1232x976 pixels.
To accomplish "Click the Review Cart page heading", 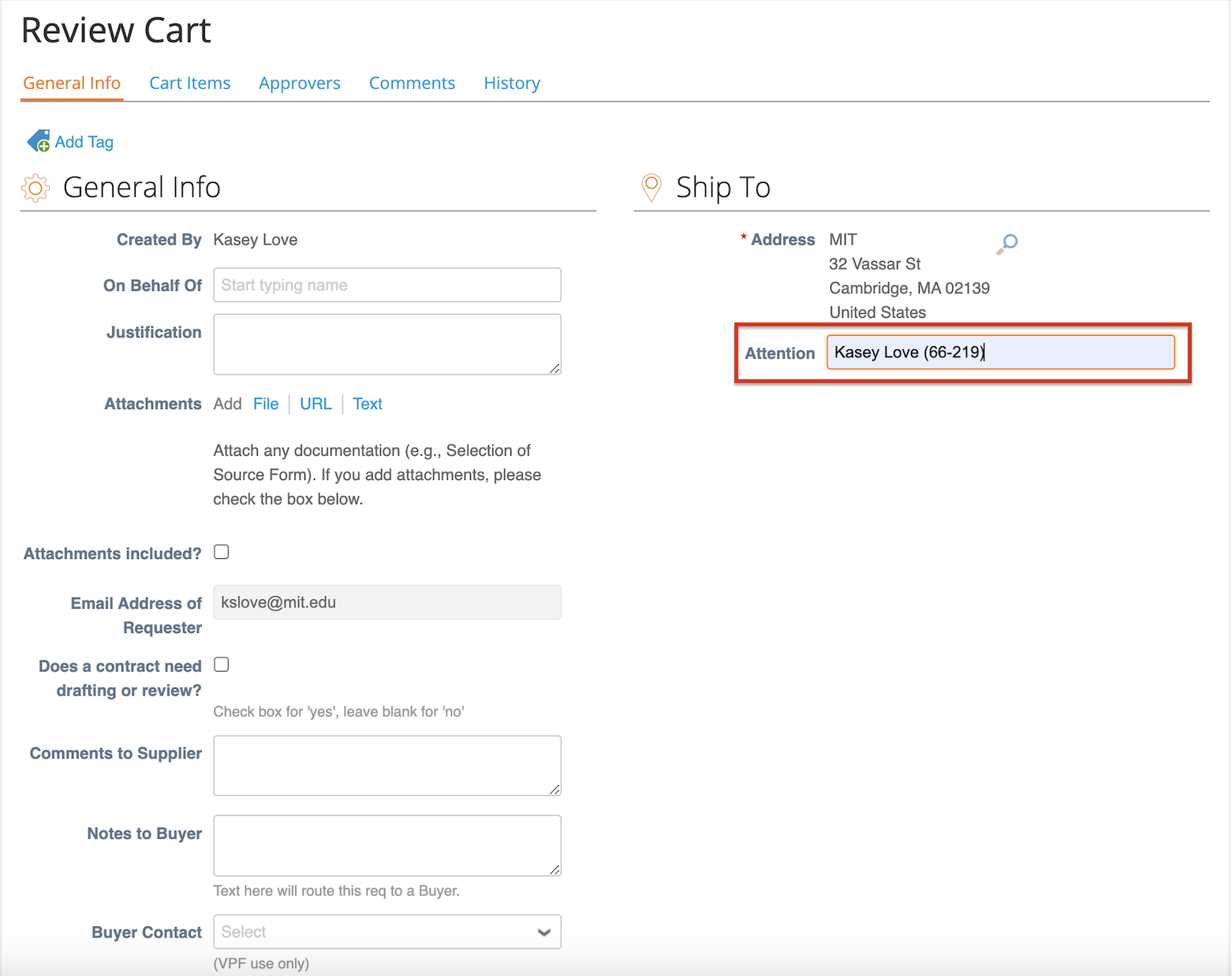I will coord(116,30).
